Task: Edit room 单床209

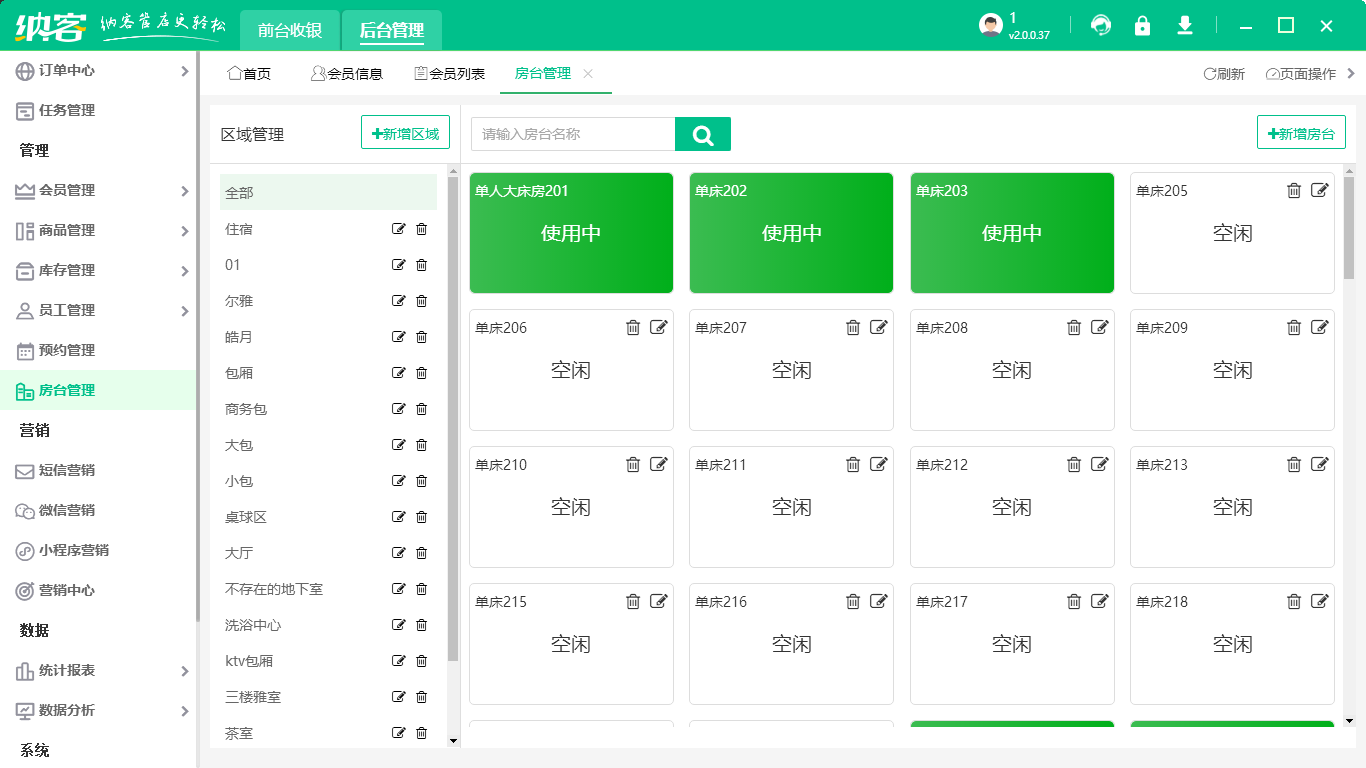Action: (x=1320, y=327)
